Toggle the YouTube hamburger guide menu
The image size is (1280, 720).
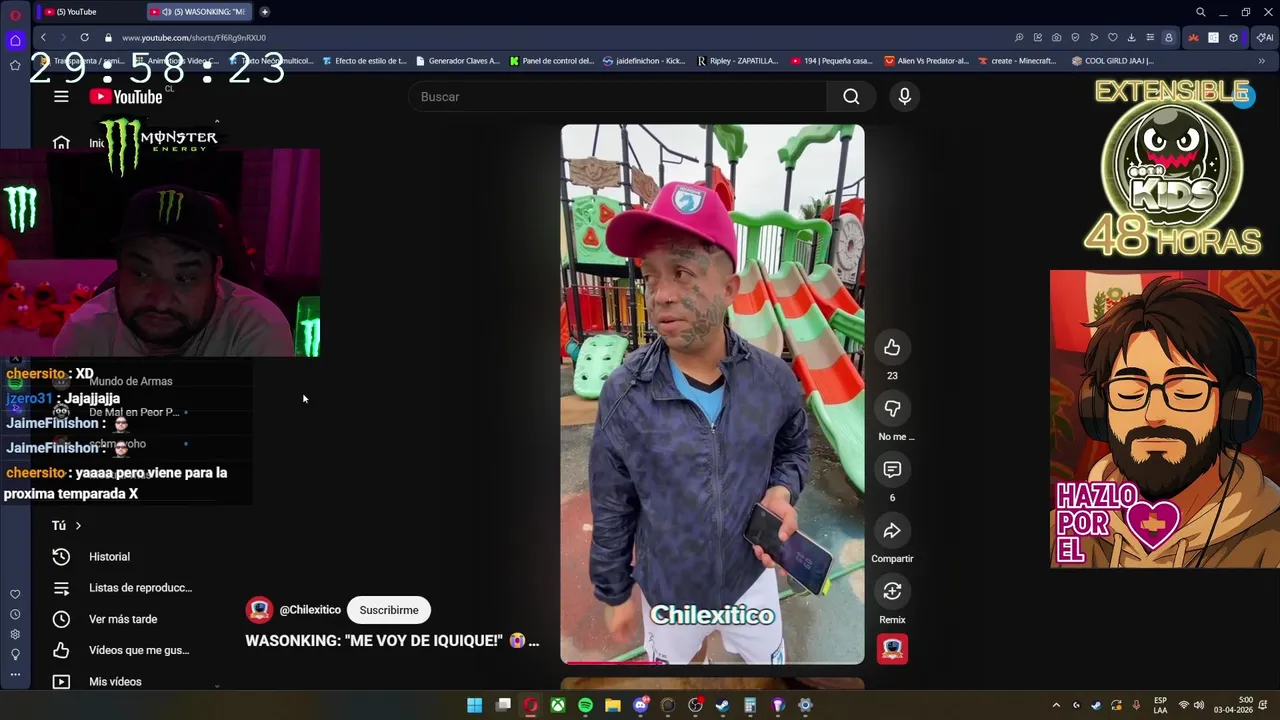point(61,96)
